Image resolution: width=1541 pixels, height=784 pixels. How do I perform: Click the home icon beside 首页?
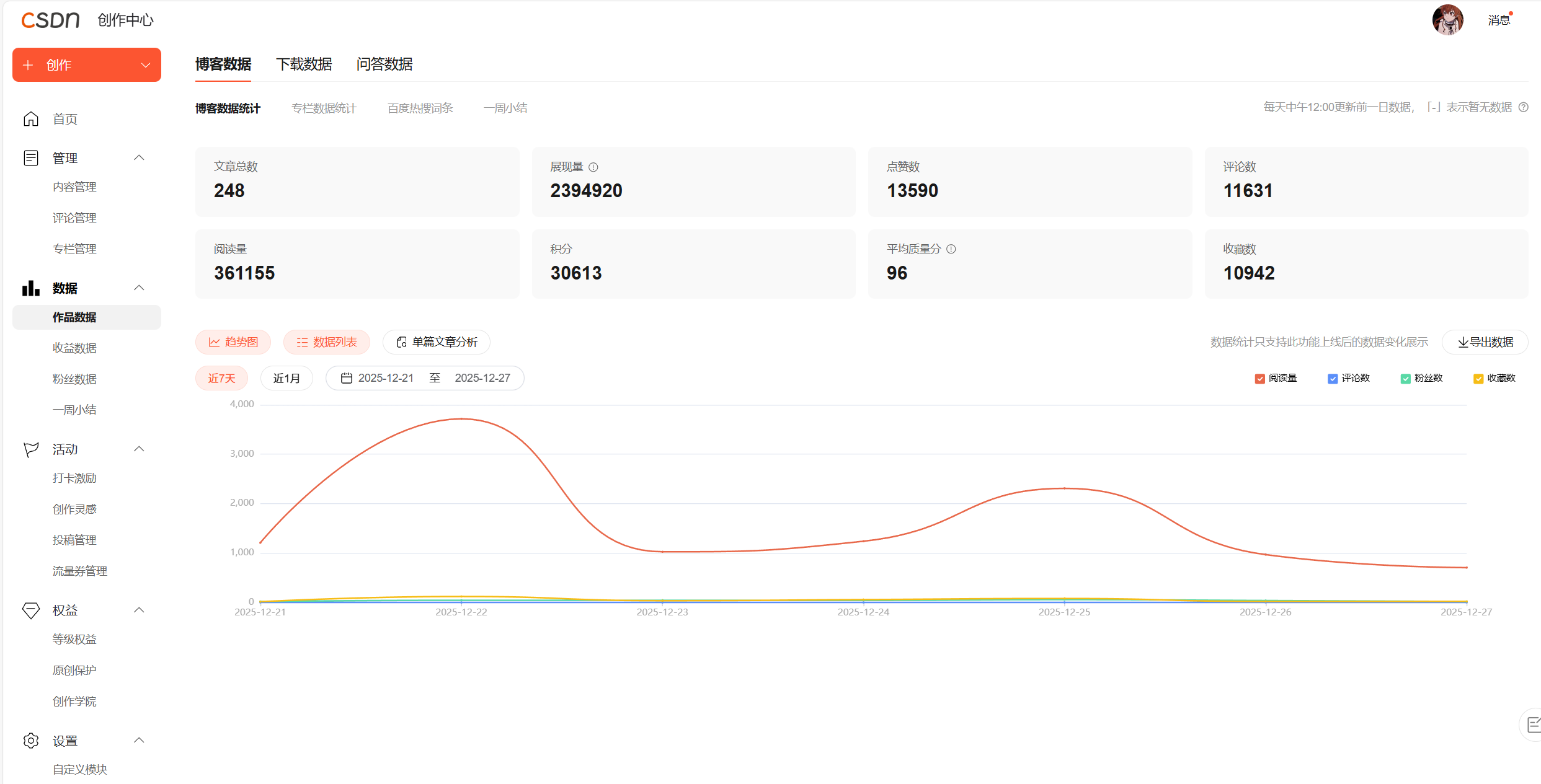tap(31, 119)
